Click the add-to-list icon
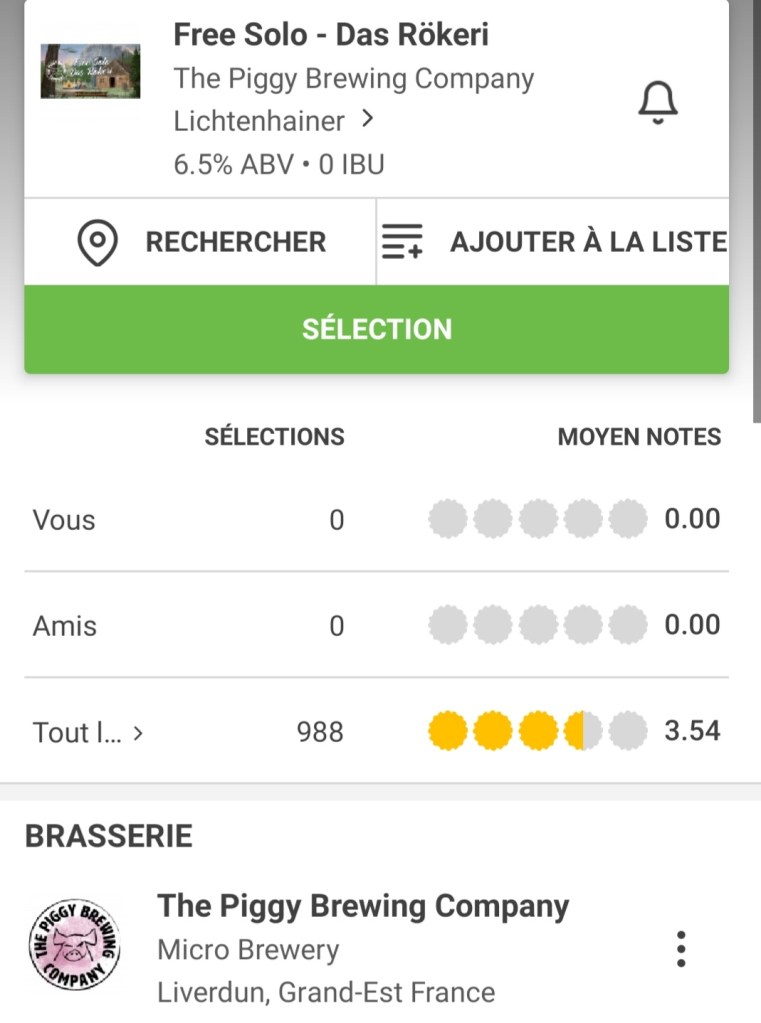This screenshot has height=1023, width=761. coord(403,242)
